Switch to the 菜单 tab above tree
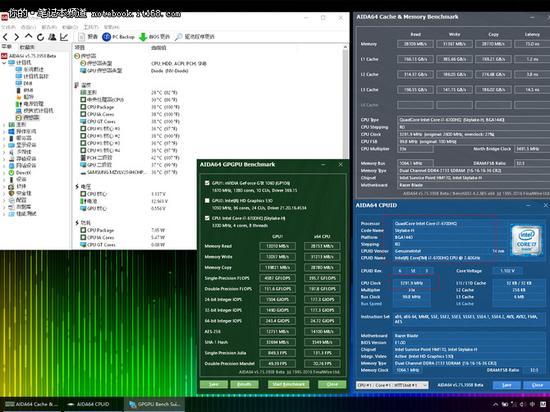Screen dimensions: 550x412 click(x=7, y=47)
